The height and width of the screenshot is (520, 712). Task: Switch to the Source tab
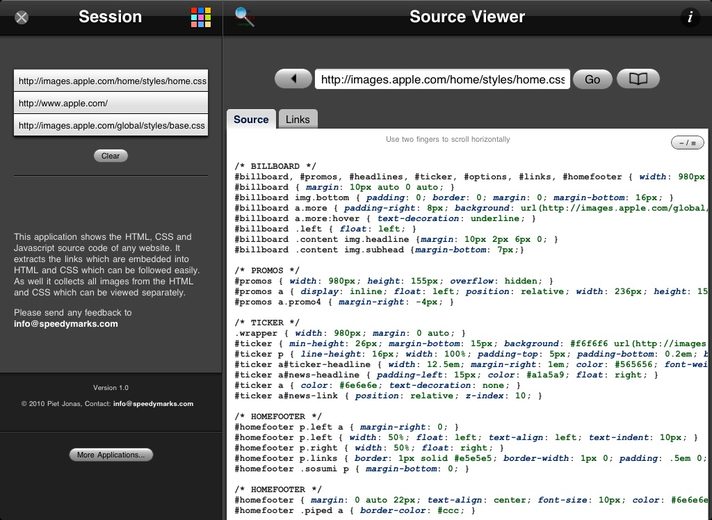click(251, 119)
